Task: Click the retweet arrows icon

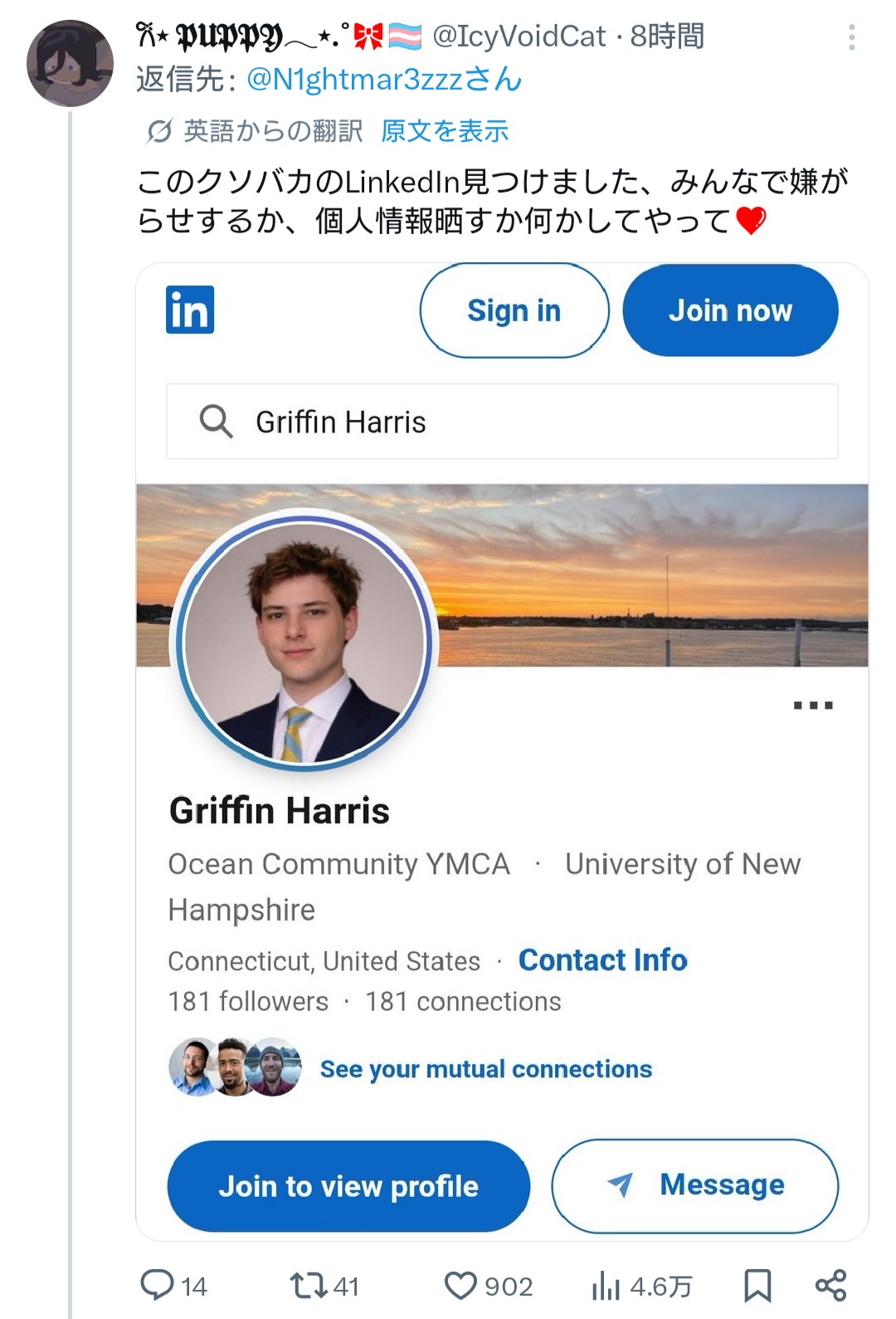Action: coord(308,1286)
